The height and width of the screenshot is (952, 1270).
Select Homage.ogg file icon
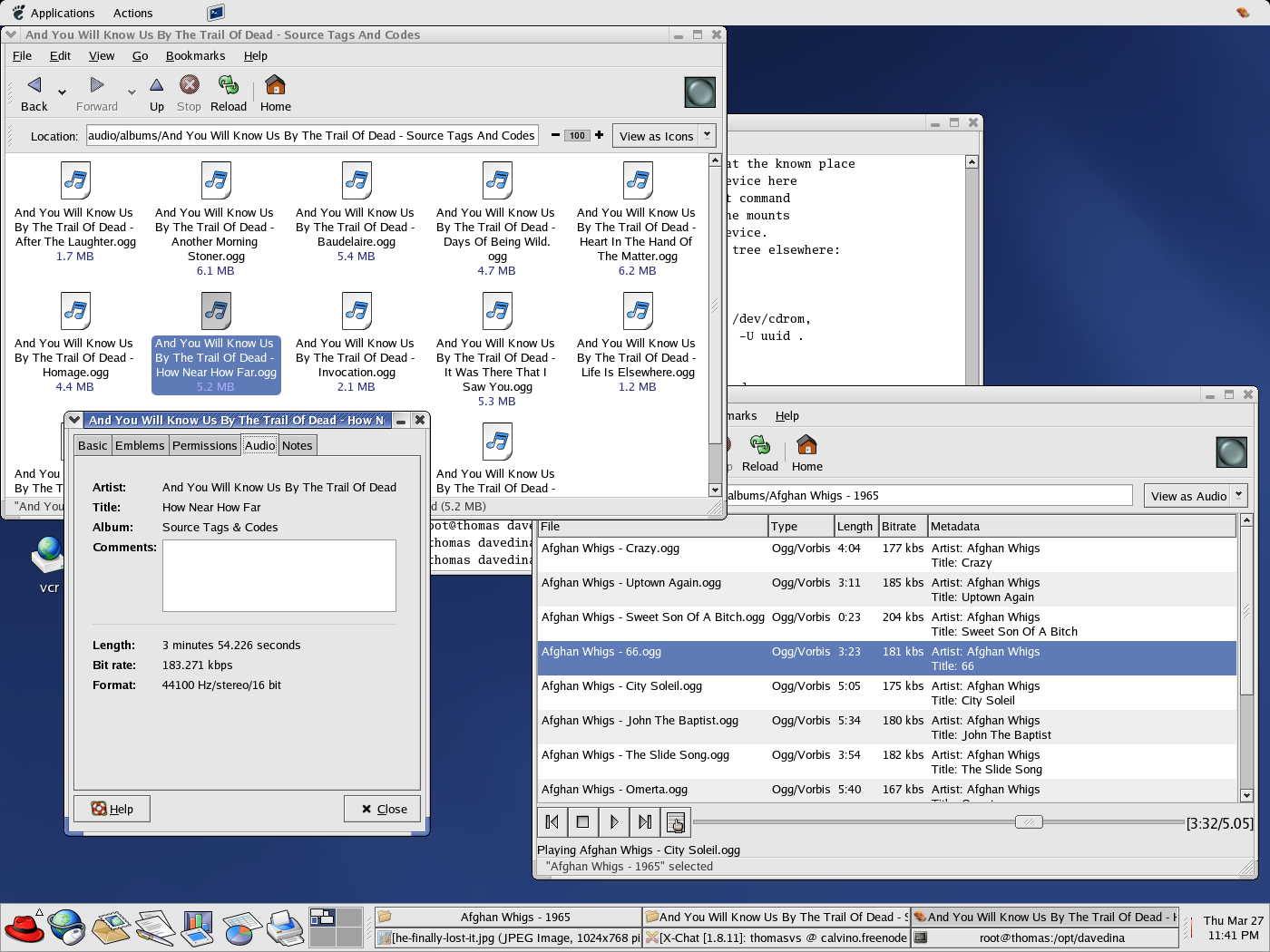(x=75, y=311)
